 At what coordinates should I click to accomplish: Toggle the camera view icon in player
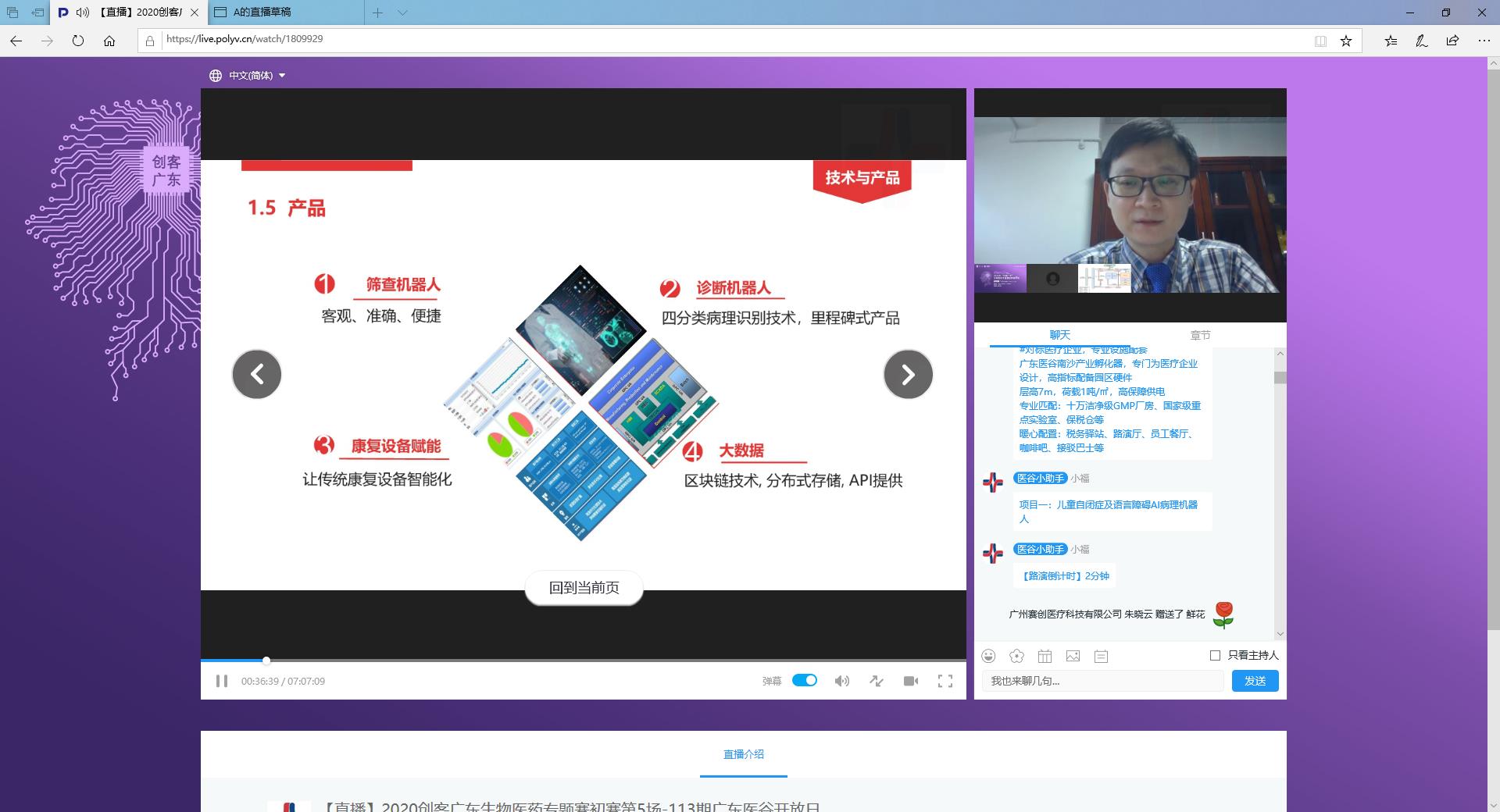click(911, 681)
